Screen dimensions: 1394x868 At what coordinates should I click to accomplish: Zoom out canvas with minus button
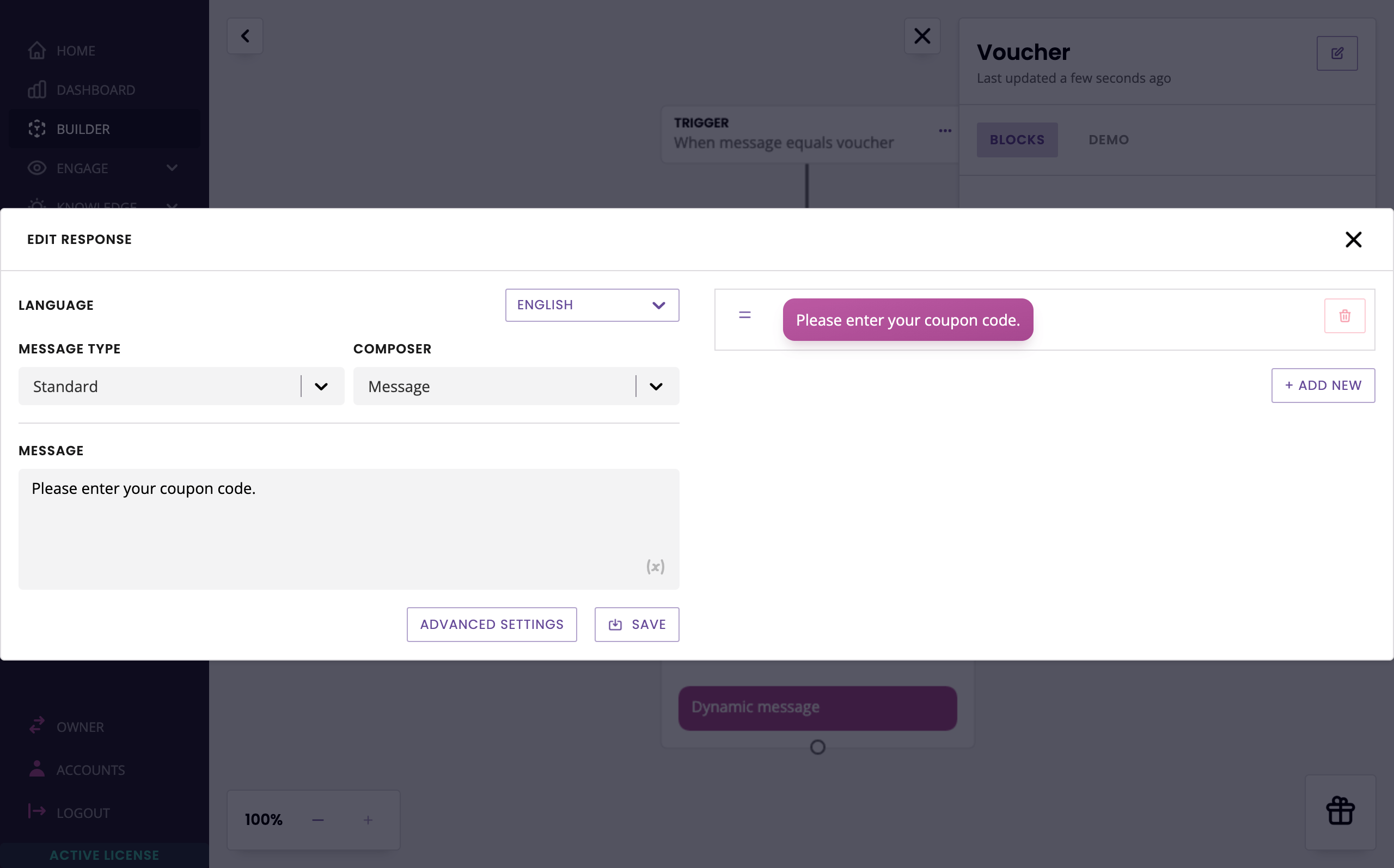pyautogui.click(x=318, y=820)
